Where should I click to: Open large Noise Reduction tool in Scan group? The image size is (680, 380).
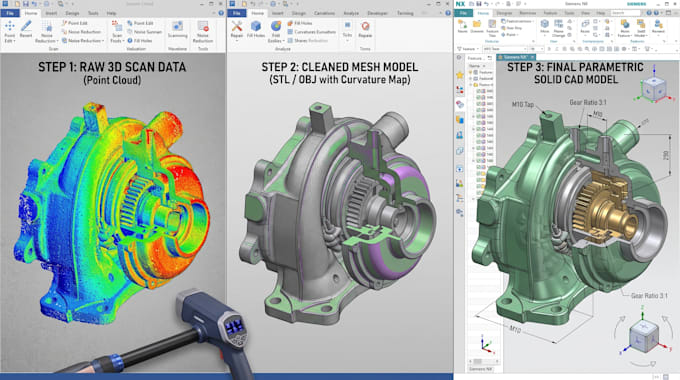point(46,32)
